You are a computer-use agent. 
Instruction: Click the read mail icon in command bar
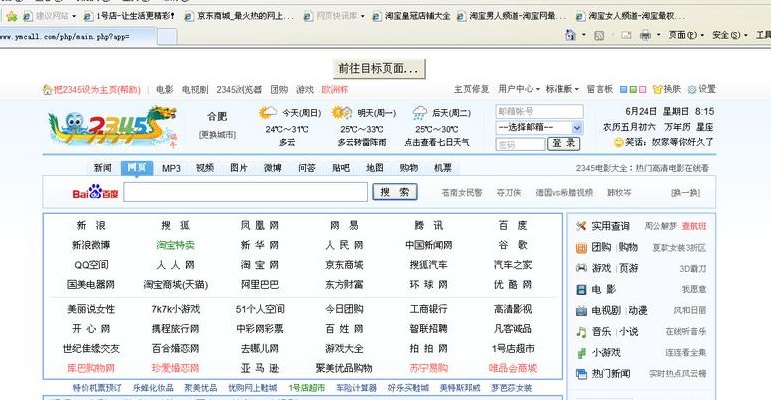626,35
